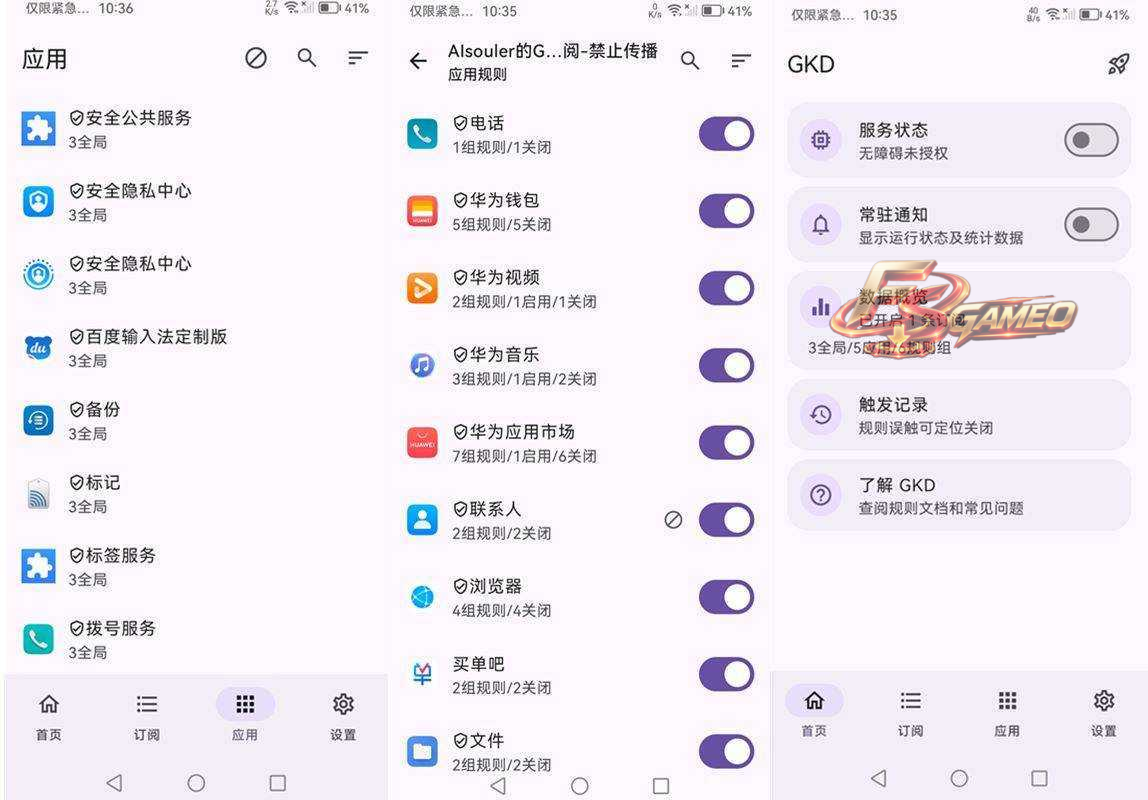Select 备份 3全局 list entry
1148x800 pixels.
click(195, 421)
